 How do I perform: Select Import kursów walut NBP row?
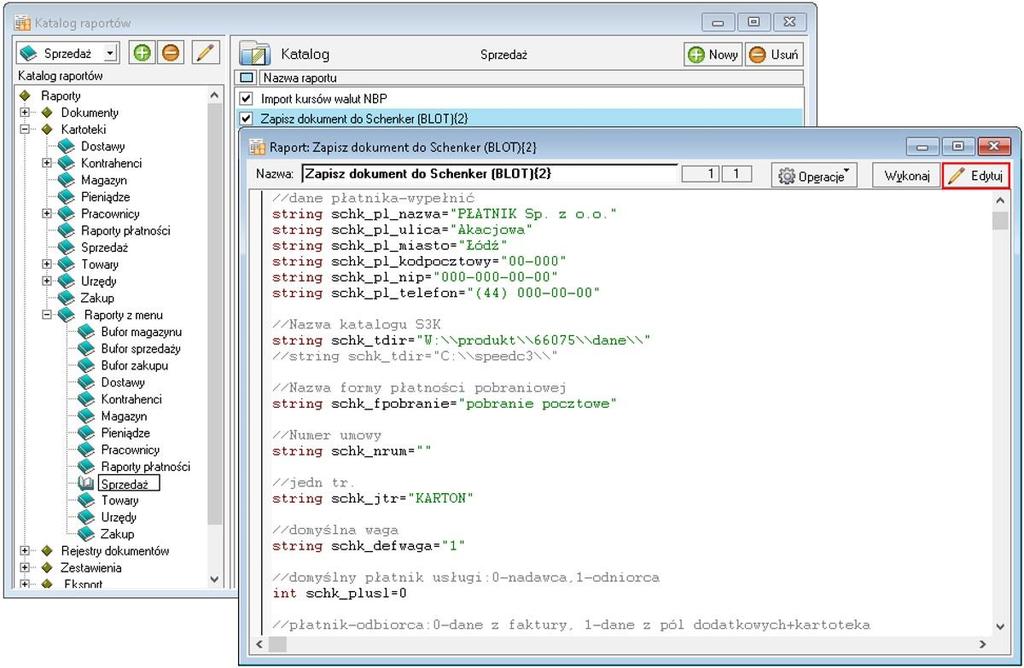pyautogui.click(x=519, y=99)
